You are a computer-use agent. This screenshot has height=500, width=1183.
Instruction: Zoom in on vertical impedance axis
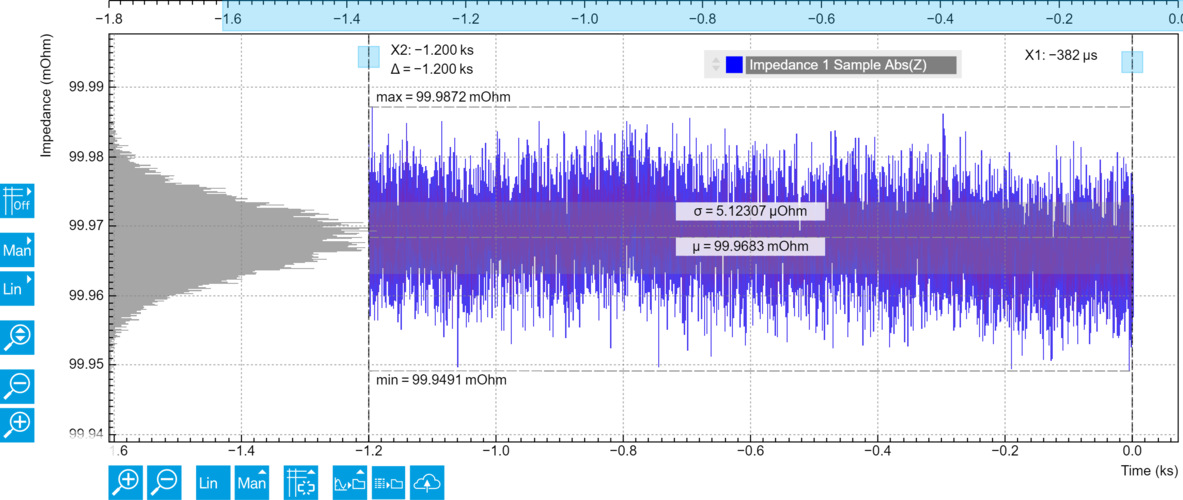(17, 423)
